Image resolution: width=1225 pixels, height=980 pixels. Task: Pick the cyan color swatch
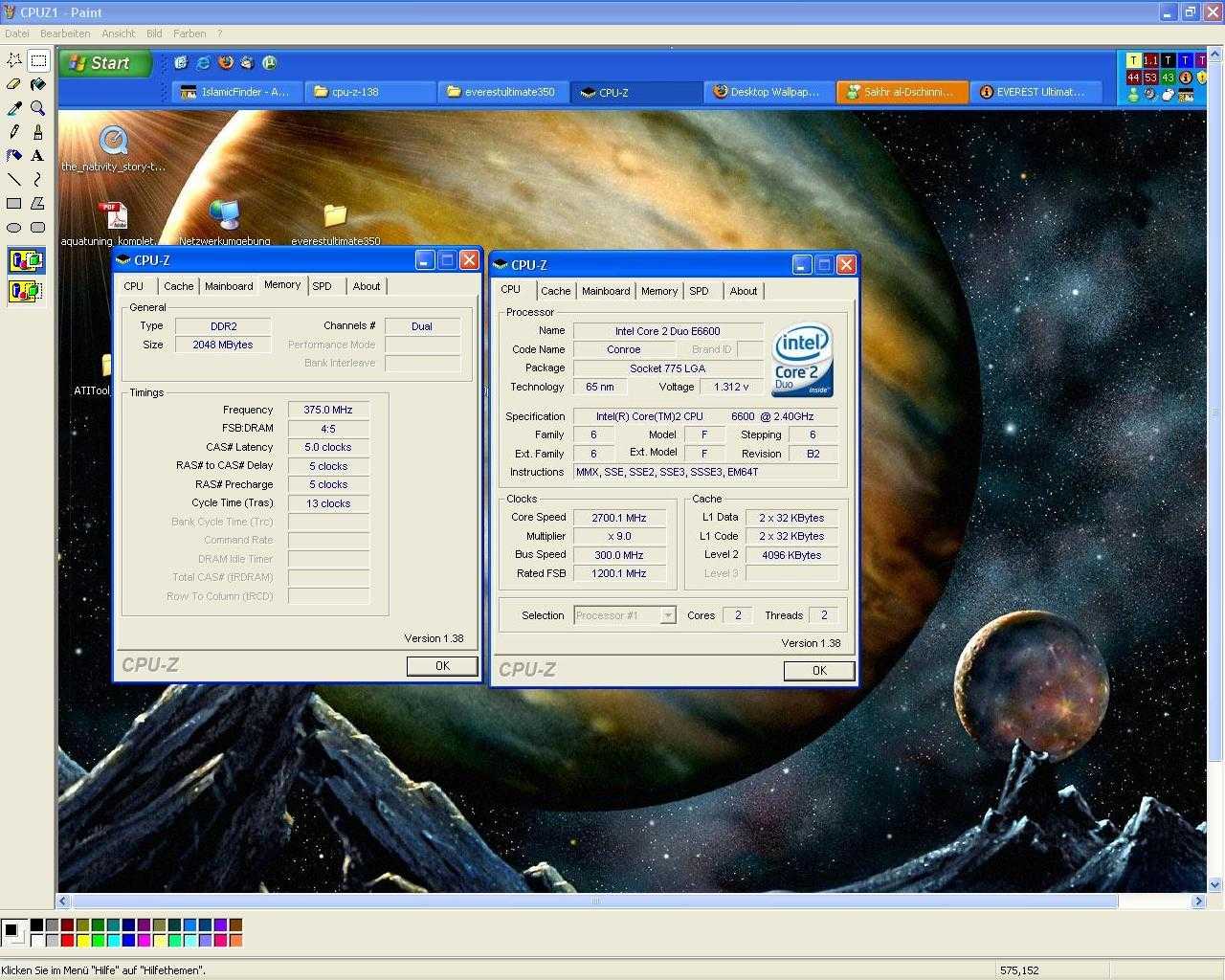113,941
